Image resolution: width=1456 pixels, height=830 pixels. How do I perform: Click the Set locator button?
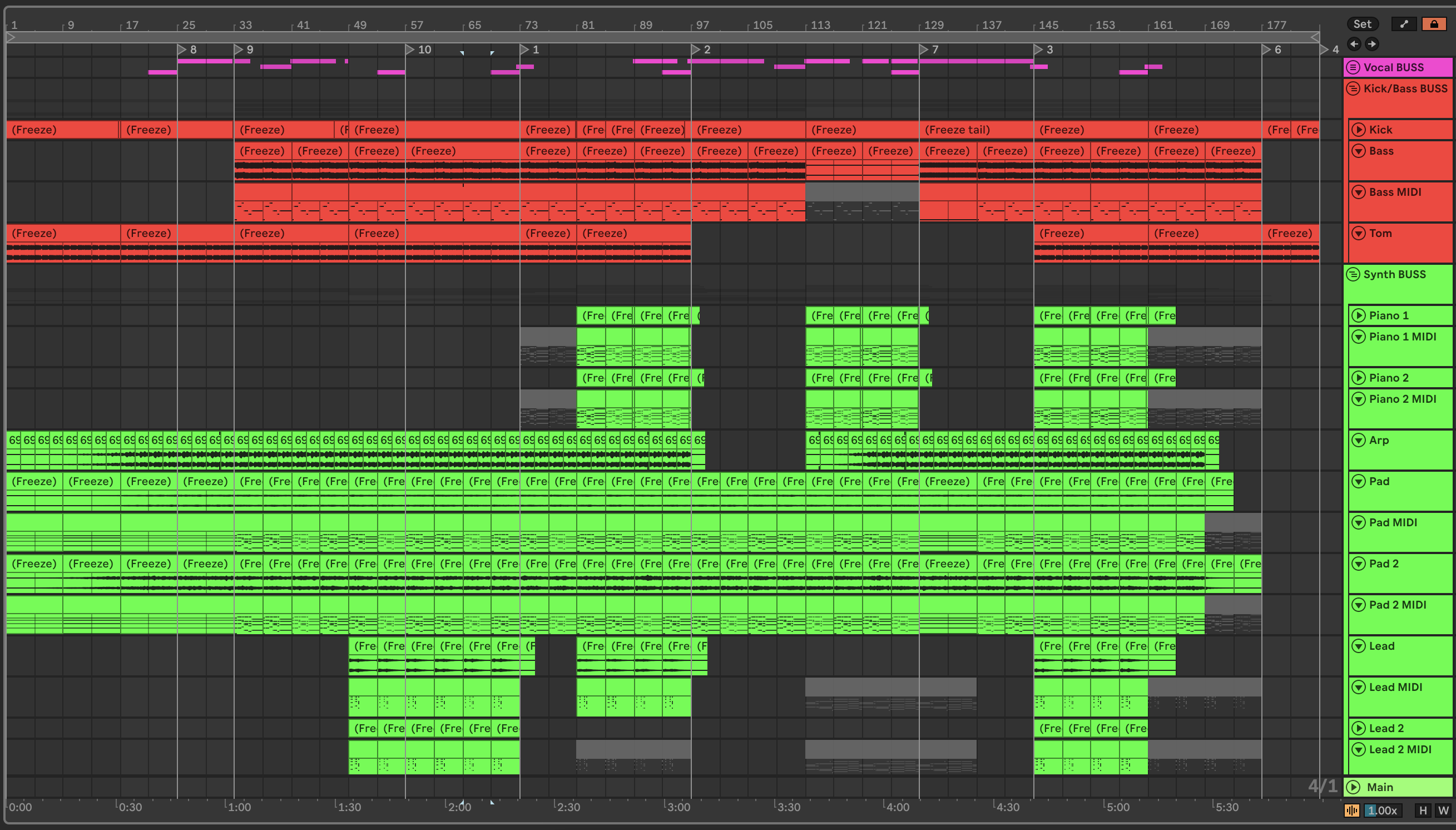1362,24
